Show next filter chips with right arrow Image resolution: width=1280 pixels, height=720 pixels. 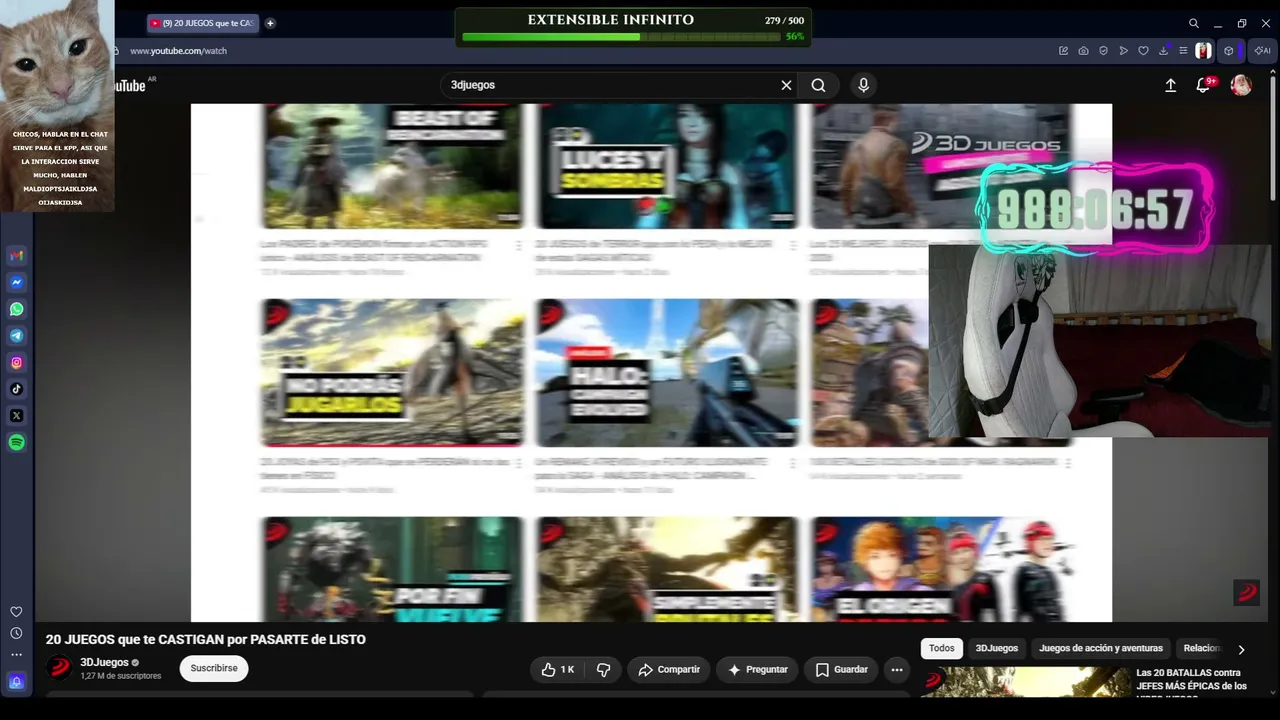point(1241,649)
